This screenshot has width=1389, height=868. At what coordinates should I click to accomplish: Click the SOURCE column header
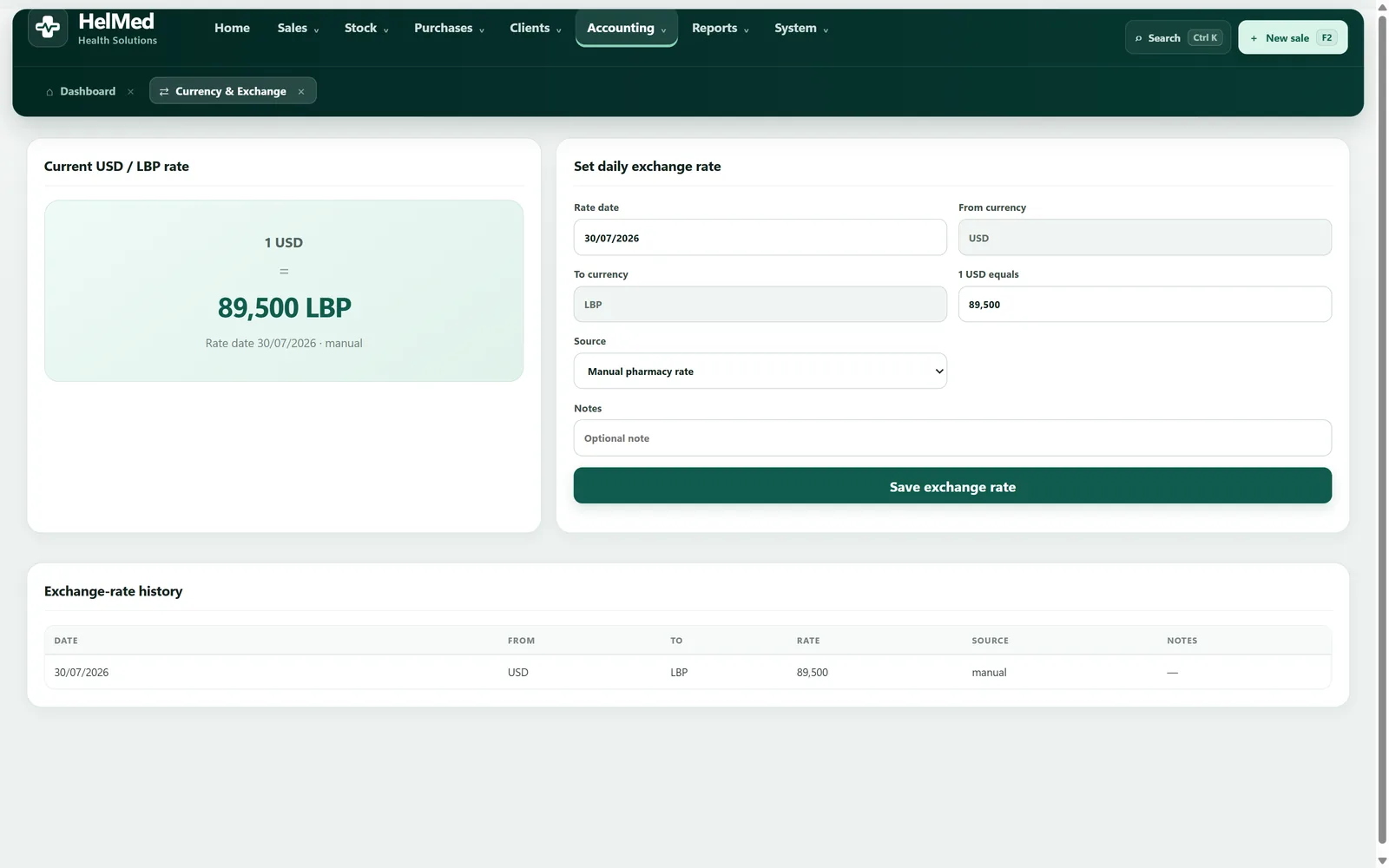(990, 641)
